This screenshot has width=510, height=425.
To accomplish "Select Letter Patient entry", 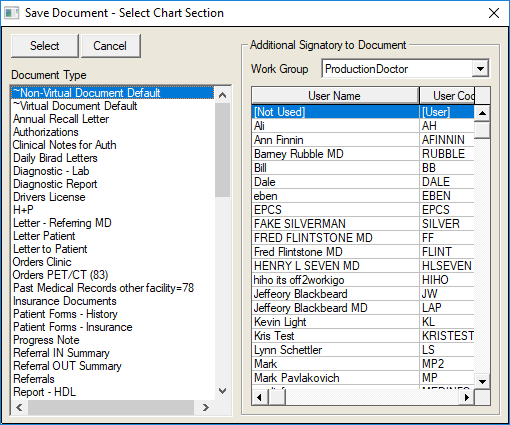I will tap(113, 236).
